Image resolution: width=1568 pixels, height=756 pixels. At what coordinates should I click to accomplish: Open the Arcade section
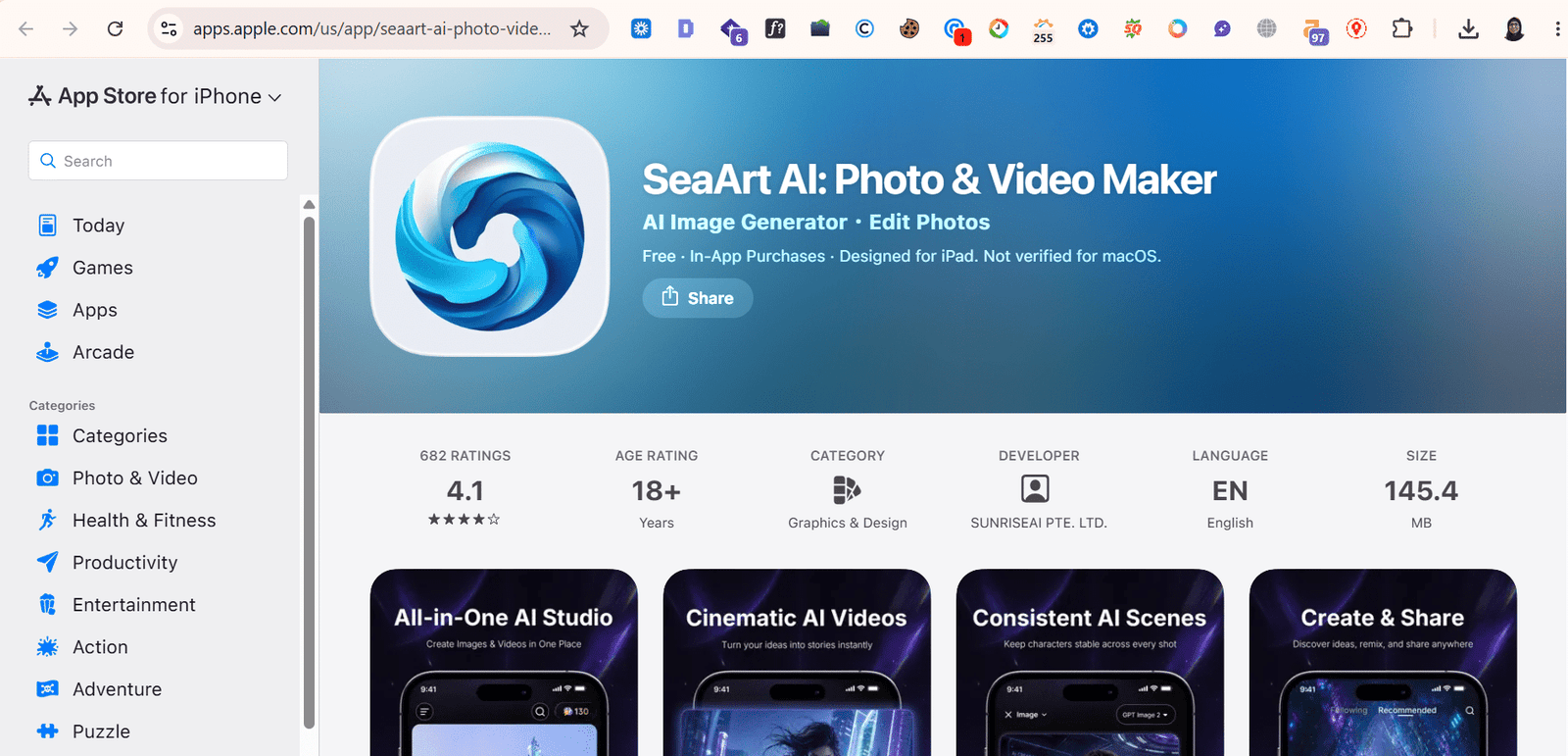[103, 352]
